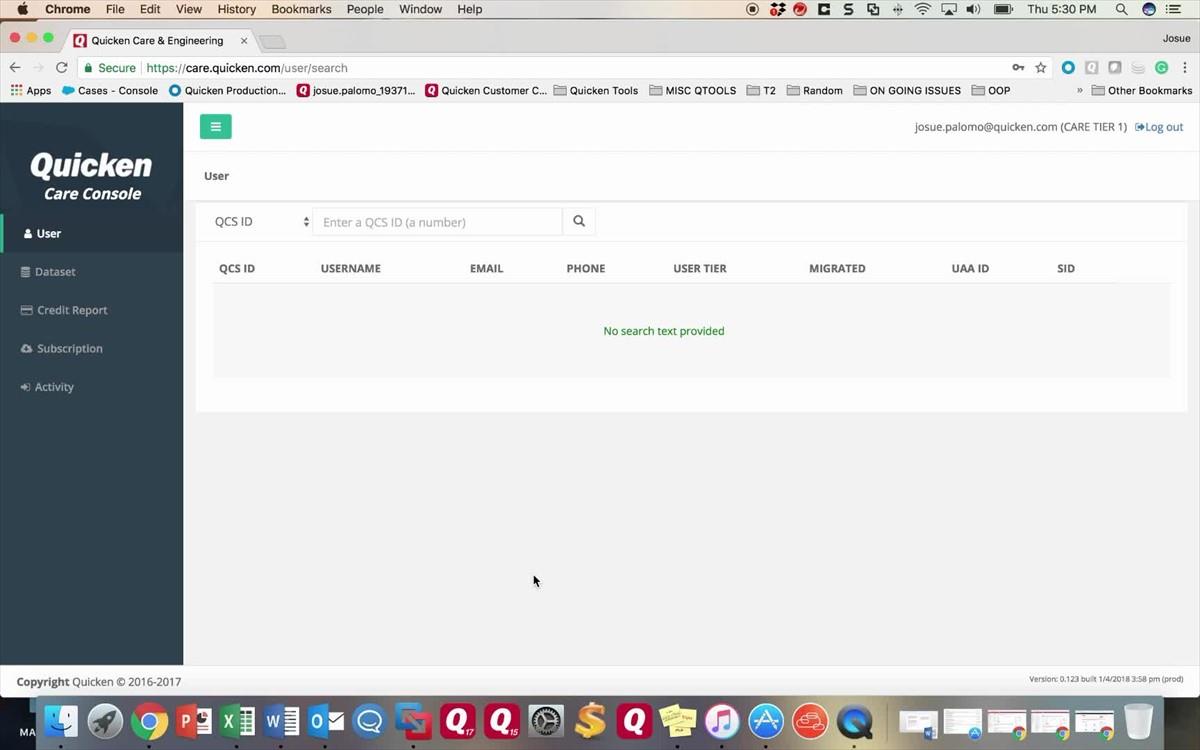1200x750 pixels.
Task: Open the Cases - Console bookmark
Action: click(x=110, y=90)
